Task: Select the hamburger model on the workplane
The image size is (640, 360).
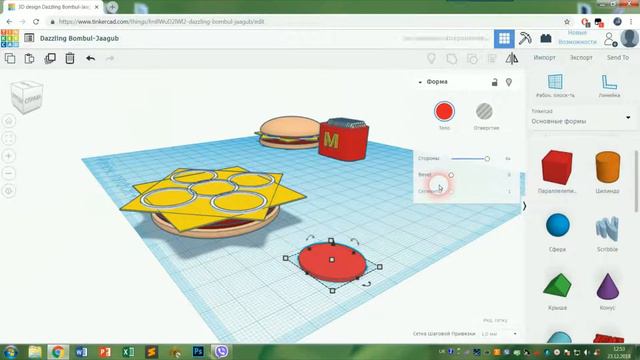Action: 289,132
